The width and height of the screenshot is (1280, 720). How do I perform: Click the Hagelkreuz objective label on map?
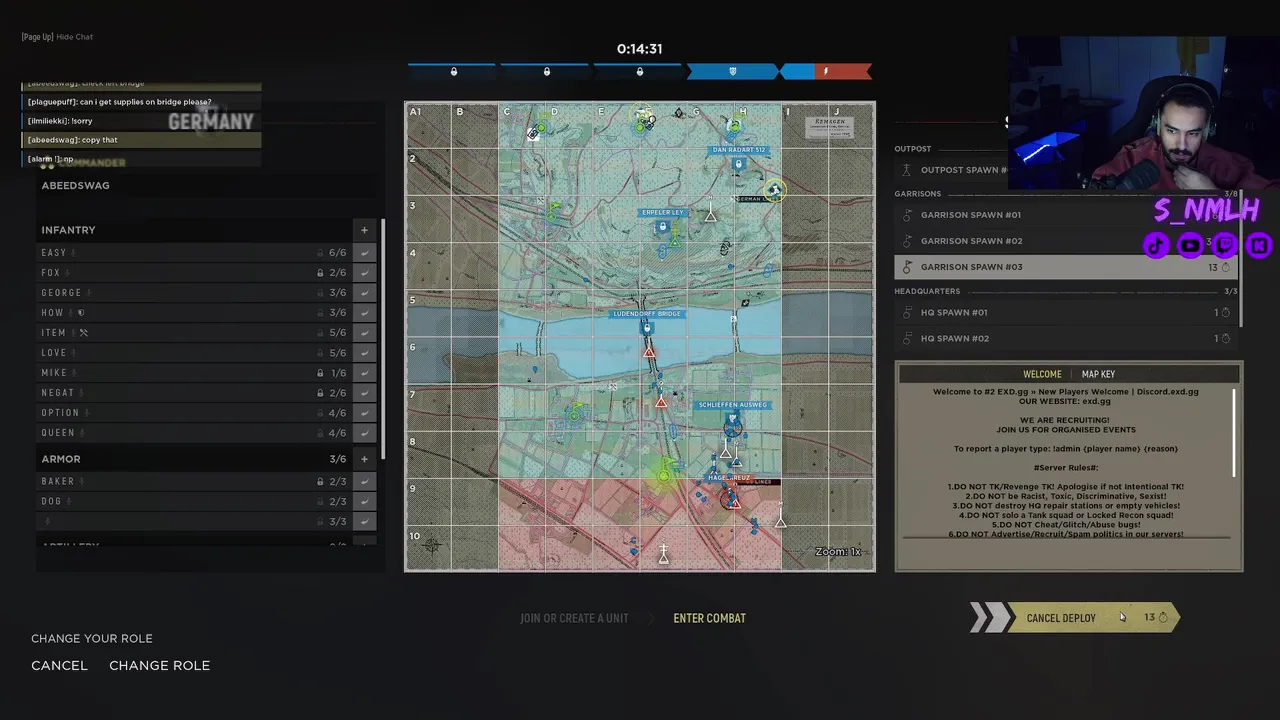click(729, 478)
